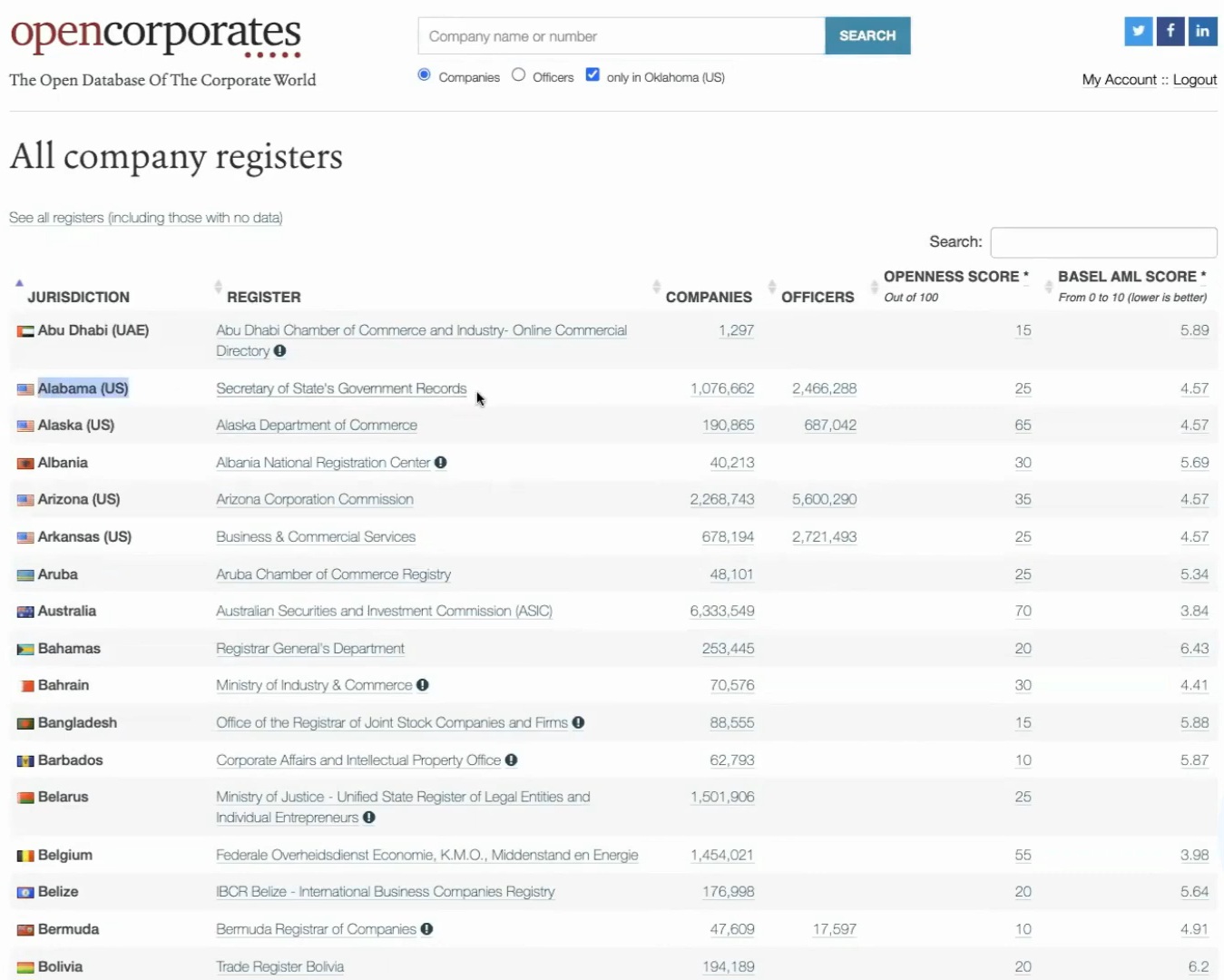Open IBCR Belize register link
The image size is (1224, 980).
386,891
